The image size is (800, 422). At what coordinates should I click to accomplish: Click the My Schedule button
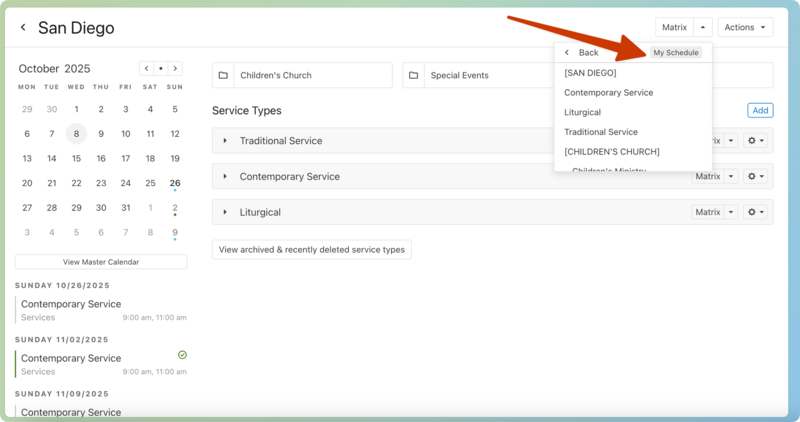[676, 52]
